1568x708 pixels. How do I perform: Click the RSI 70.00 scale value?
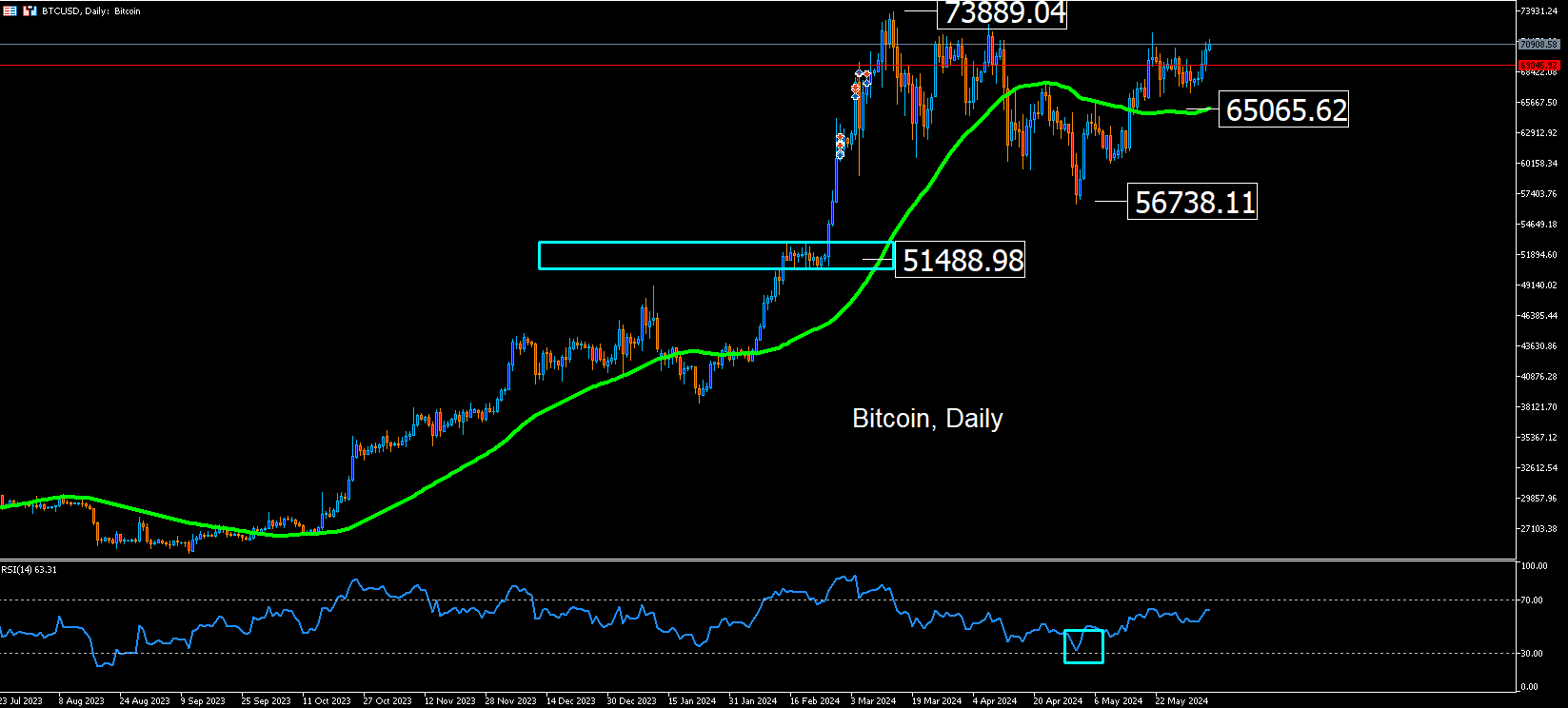[1532, 600]
